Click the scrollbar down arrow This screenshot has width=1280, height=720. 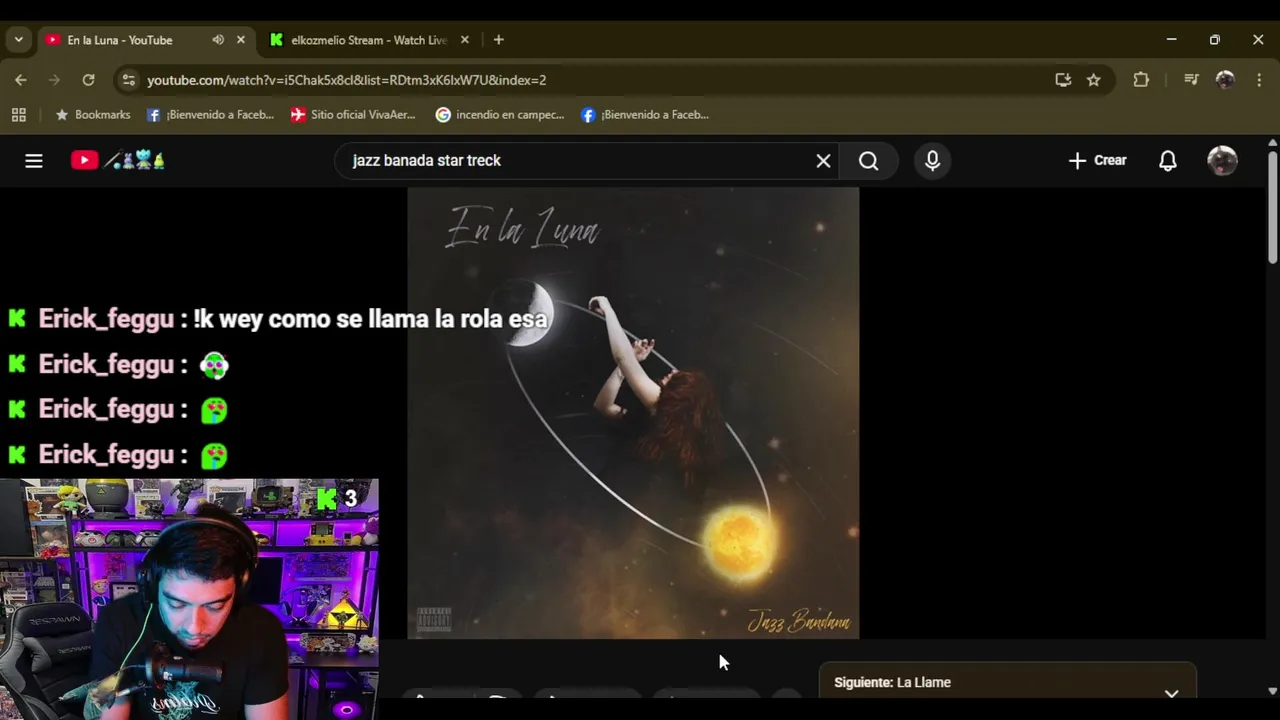[1272, 691]
